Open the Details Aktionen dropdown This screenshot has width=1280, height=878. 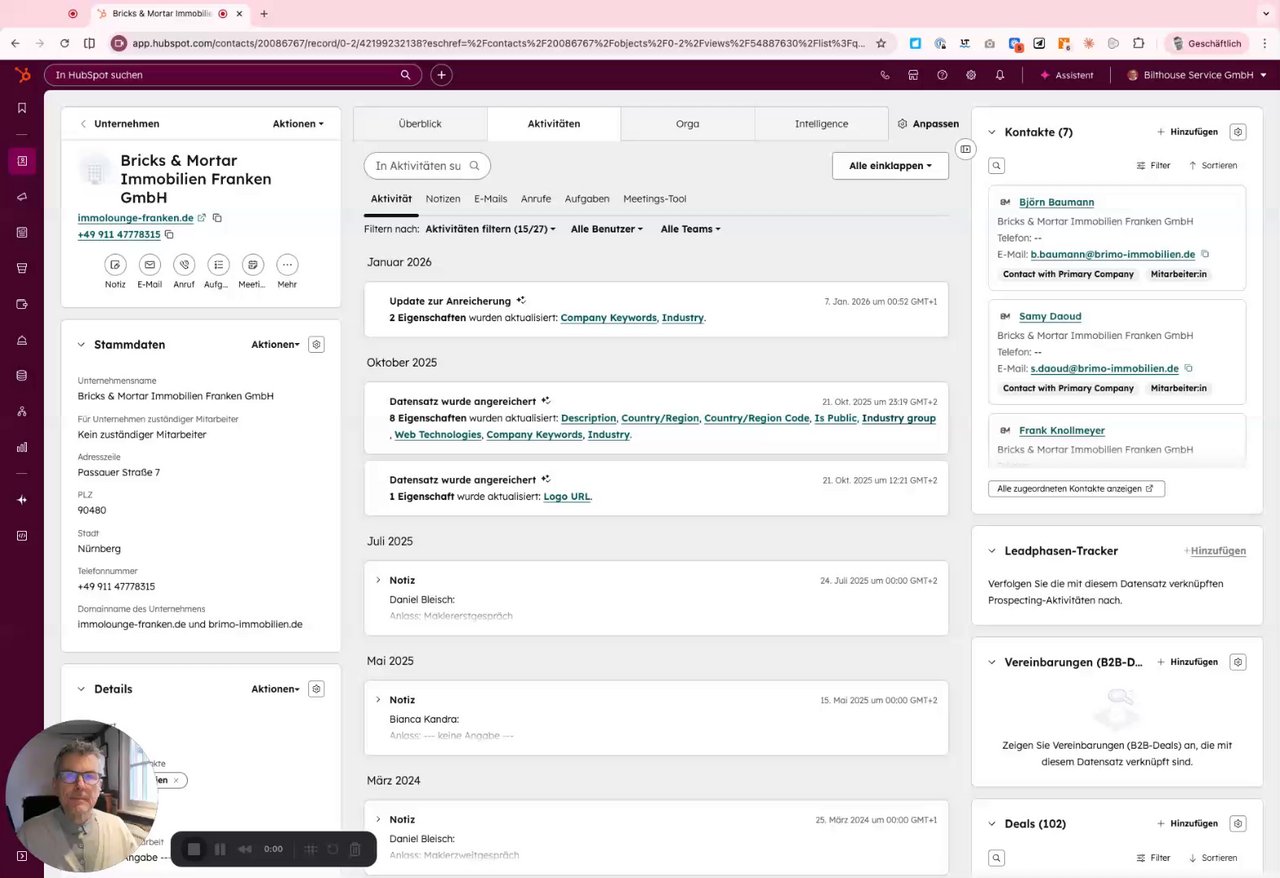(x=275, y=689)
